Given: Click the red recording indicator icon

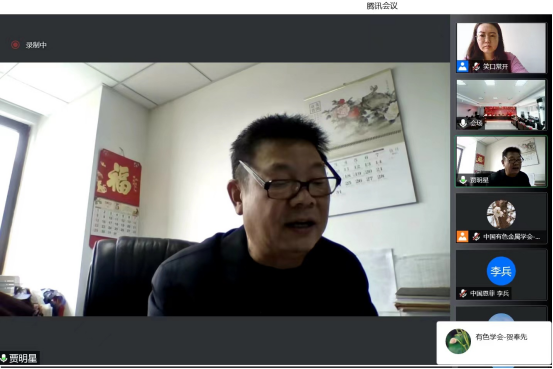Looking at the screenshot, I should tap(15, 45).
